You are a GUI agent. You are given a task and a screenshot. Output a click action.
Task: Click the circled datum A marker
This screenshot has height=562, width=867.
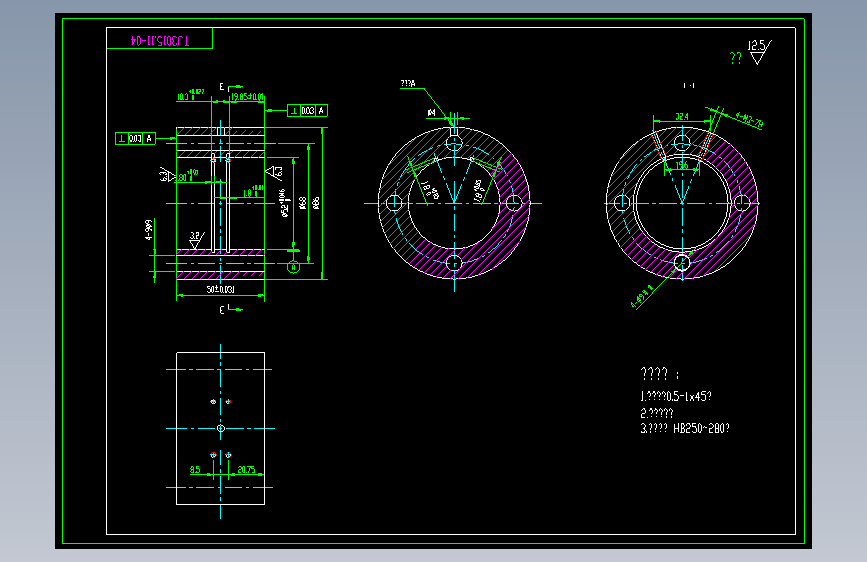pos(294,268)
